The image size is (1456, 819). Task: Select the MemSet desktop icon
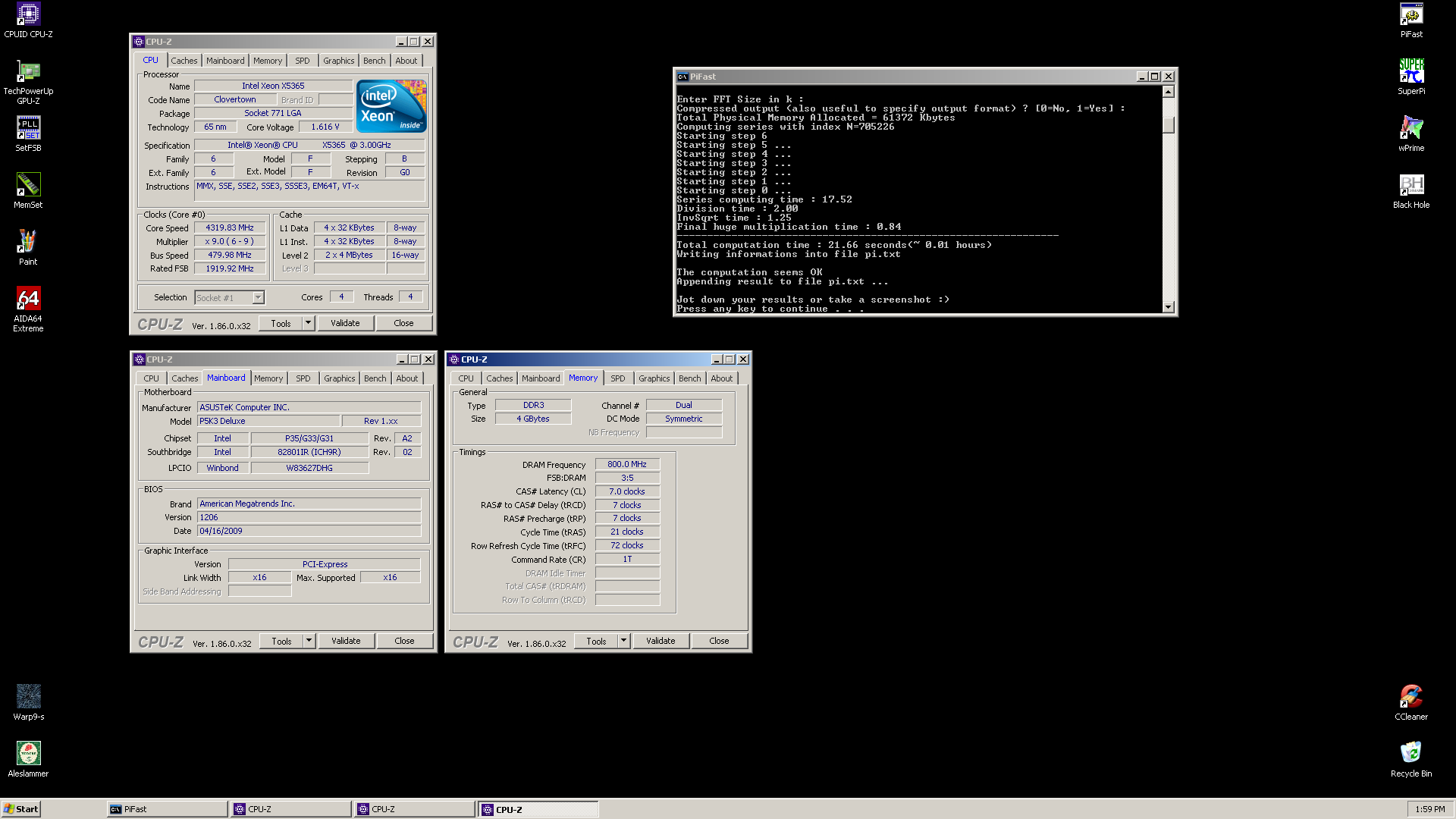point(28,191)
